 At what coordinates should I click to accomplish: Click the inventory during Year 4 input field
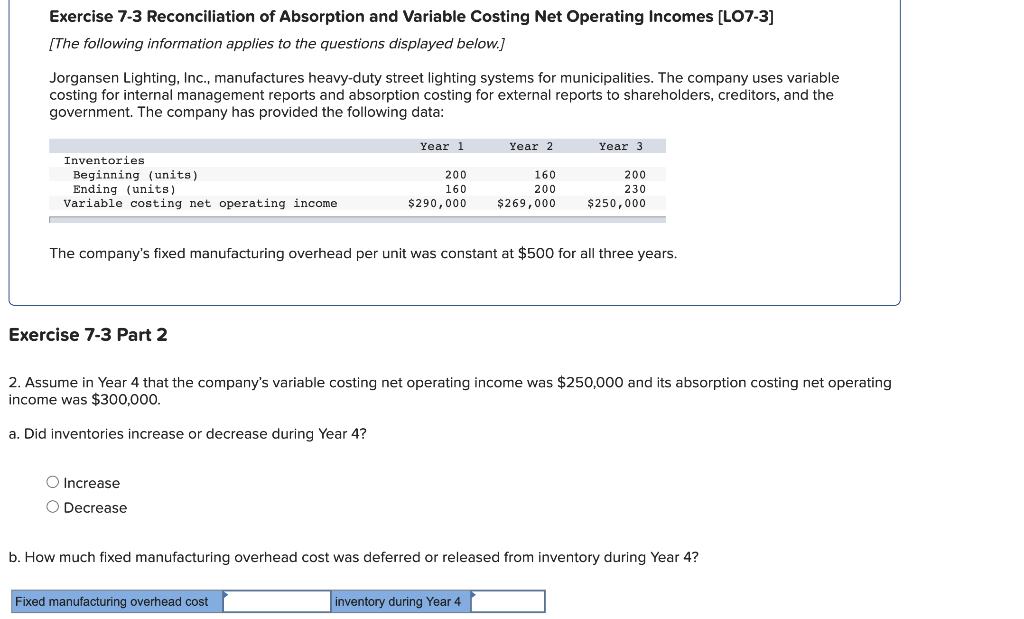click(x=506, y=601)
